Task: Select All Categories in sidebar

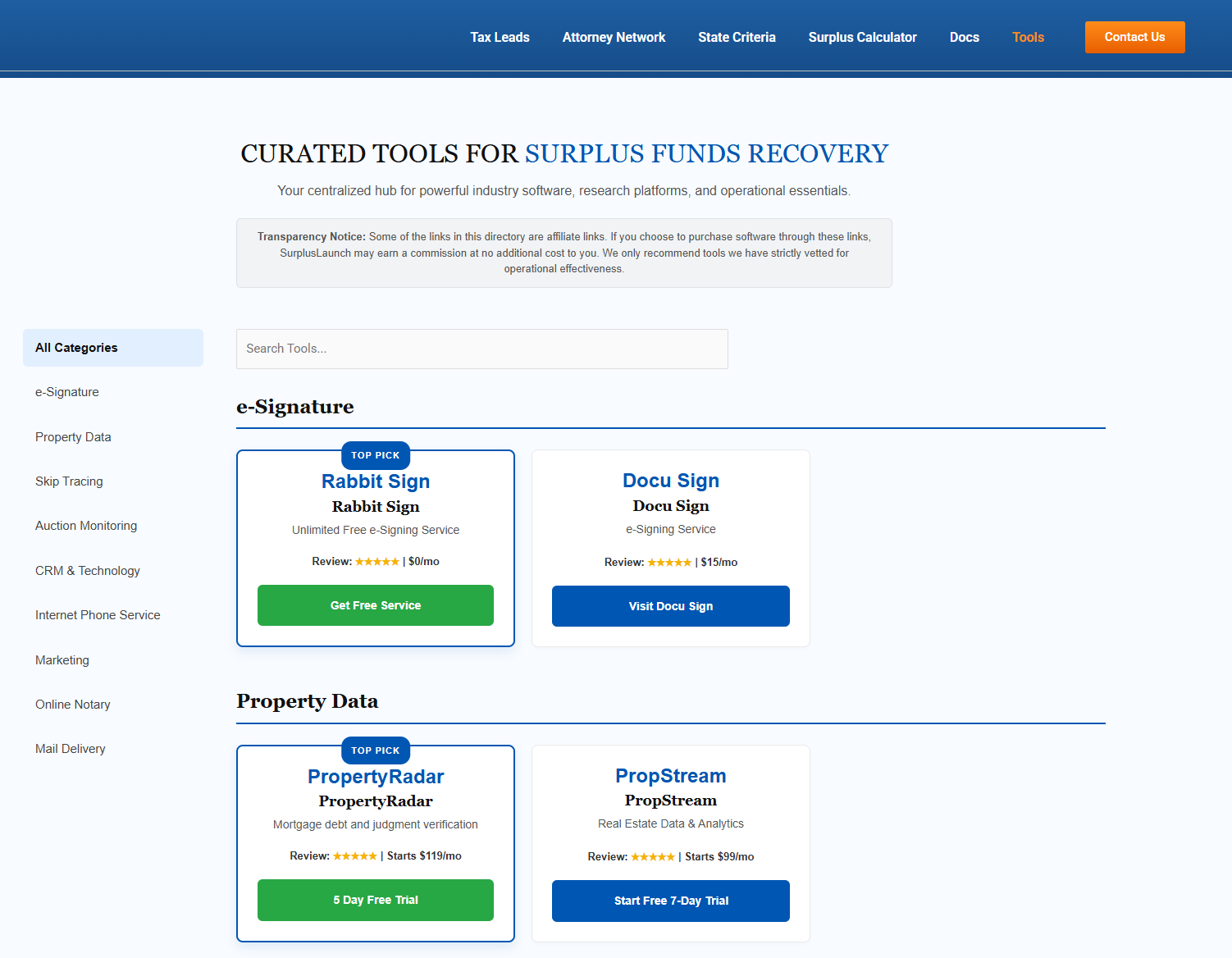Action: tap(113, 348)
